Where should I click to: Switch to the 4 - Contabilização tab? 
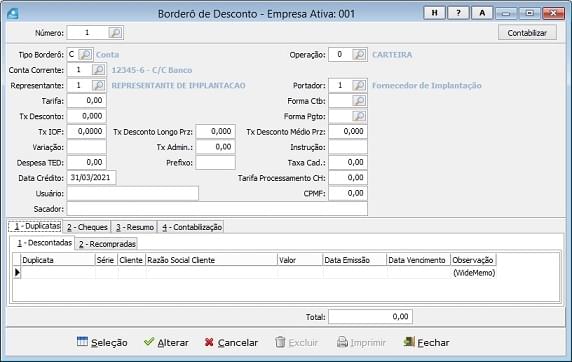[192, 227]
